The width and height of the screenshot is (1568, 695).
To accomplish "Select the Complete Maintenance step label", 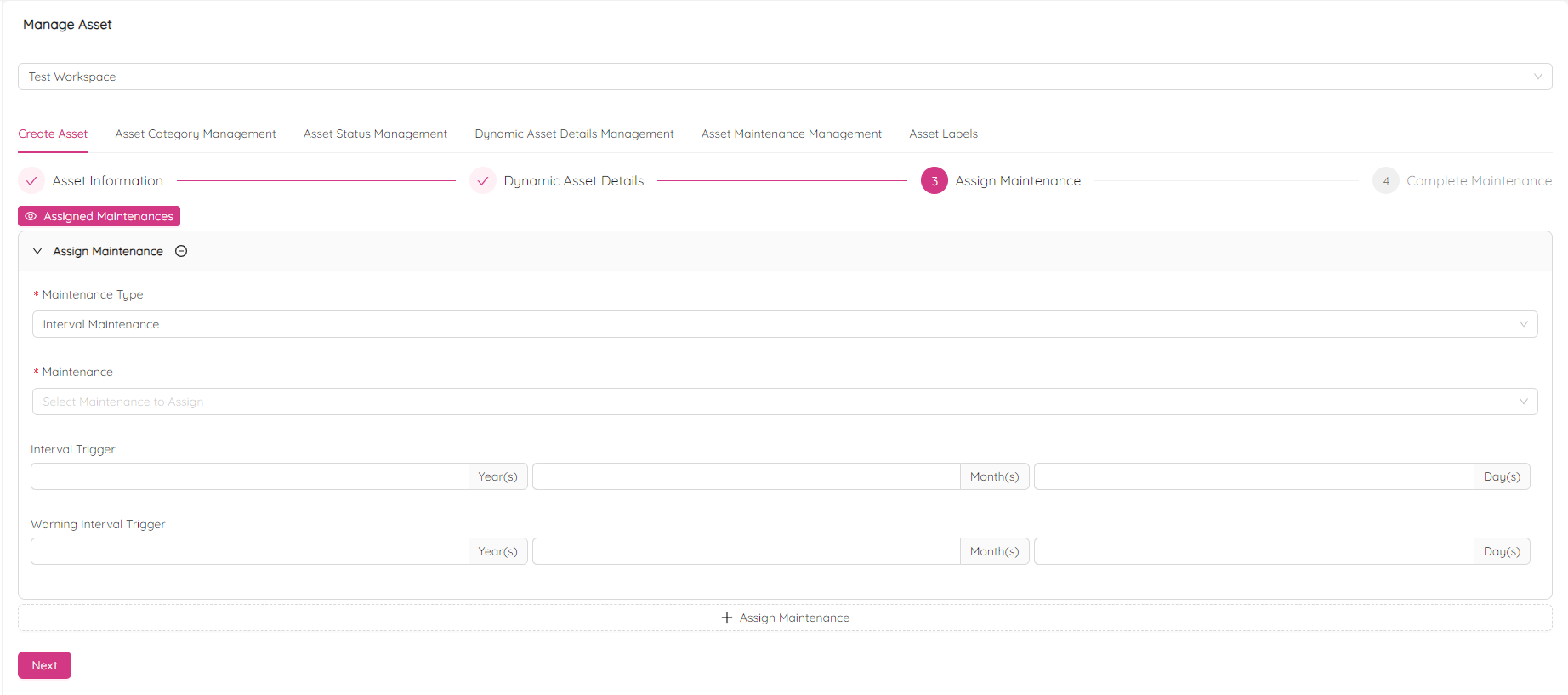I will coord(1479,180).
